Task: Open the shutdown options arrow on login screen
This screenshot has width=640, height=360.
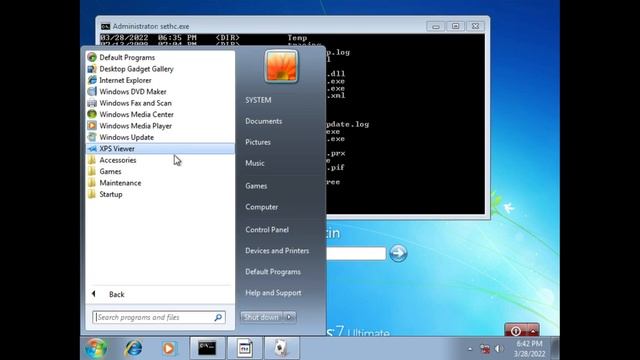Action: click(x=533, y=330)
